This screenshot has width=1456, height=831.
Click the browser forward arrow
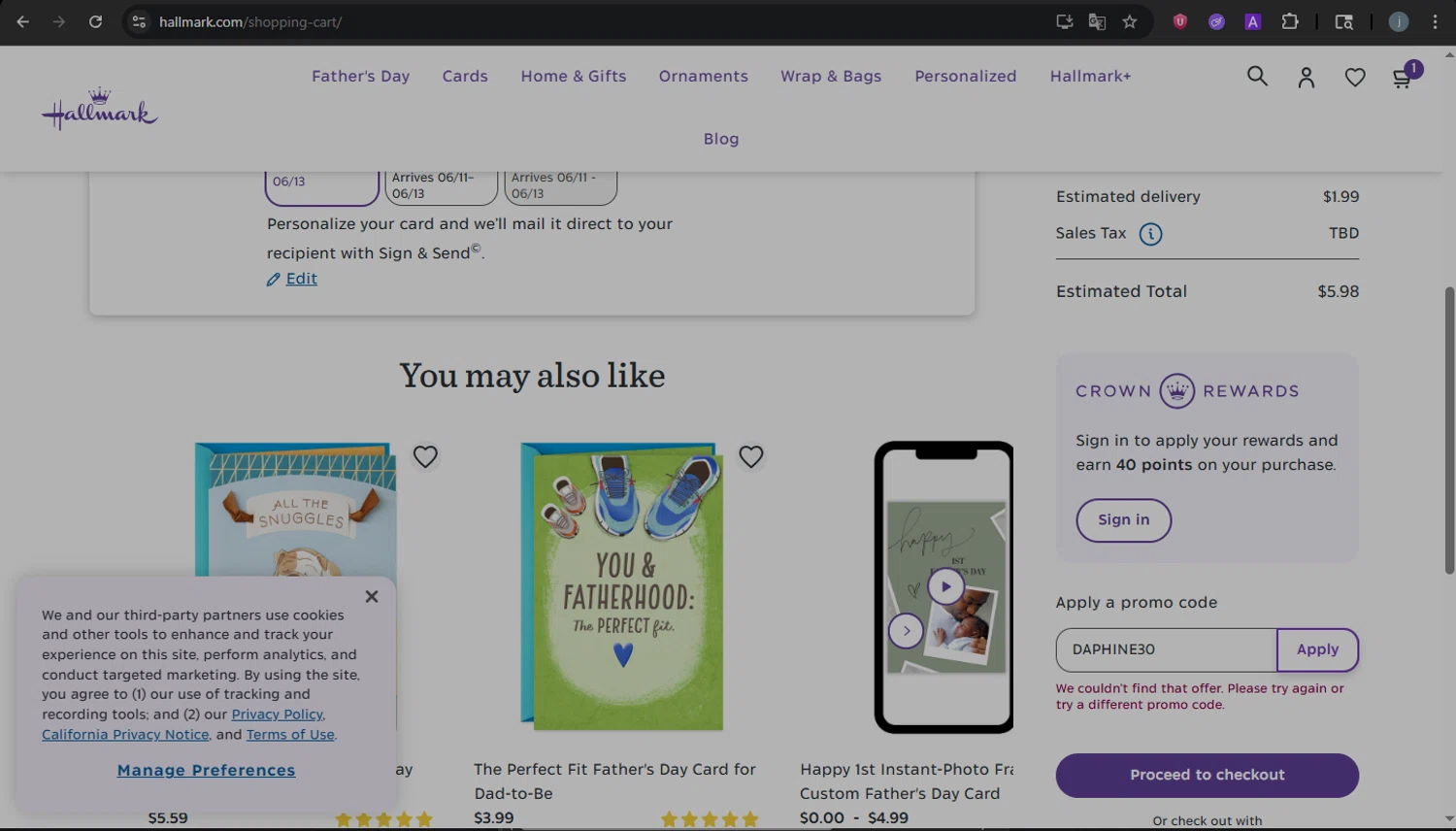[x=59, y=21]
